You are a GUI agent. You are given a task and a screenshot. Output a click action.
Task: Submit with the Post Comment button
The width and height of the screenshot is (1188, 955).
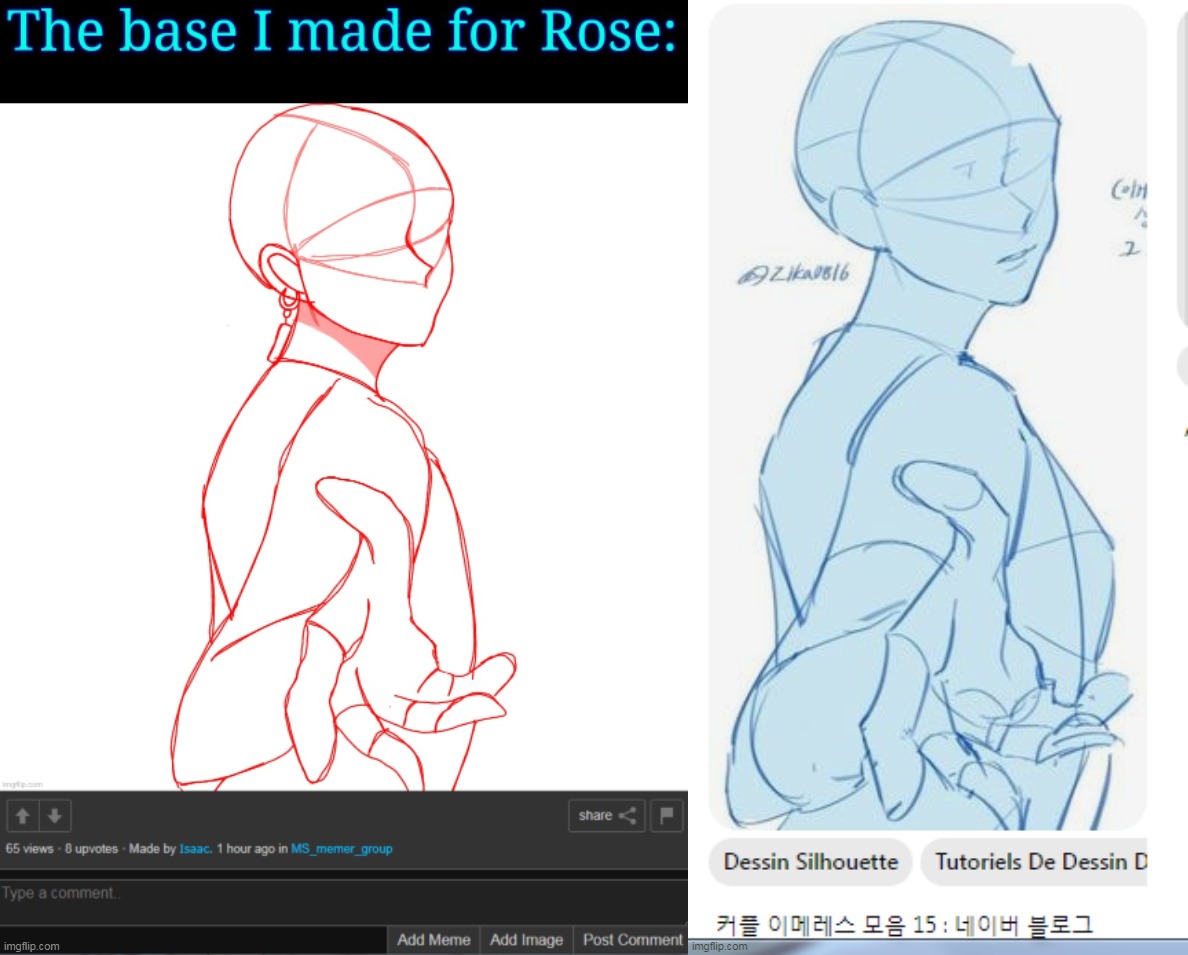(632, 940)
